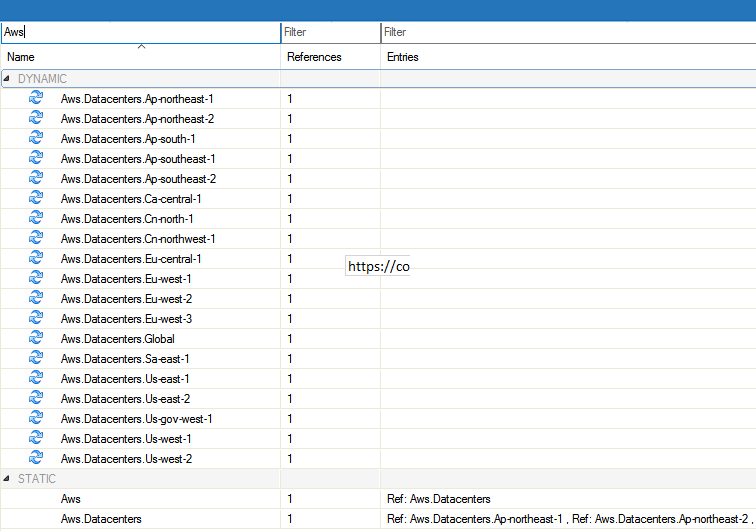Select Aws.Datacenters.Us-east-1 row name
Screen dimensions: 756x531
point(125,379)
